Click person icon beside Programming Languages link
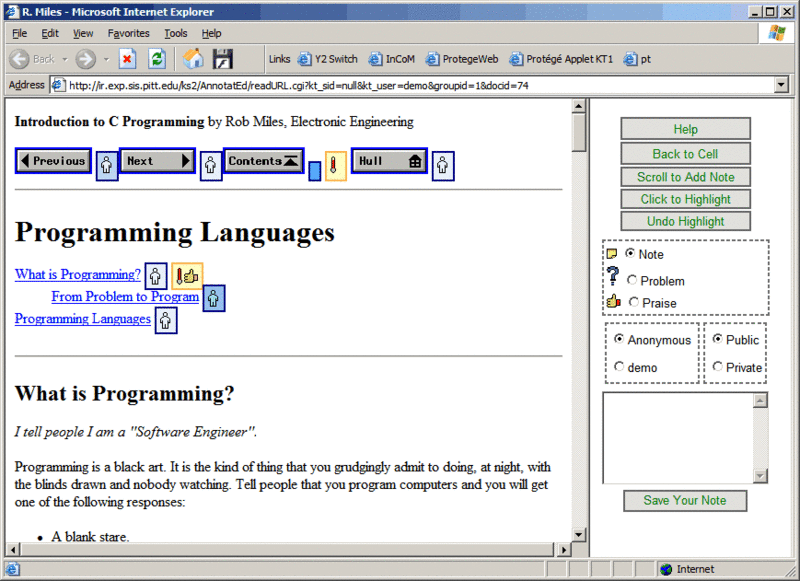The height and width of the screenshot is (581, 800). click(x=166, y=321)
